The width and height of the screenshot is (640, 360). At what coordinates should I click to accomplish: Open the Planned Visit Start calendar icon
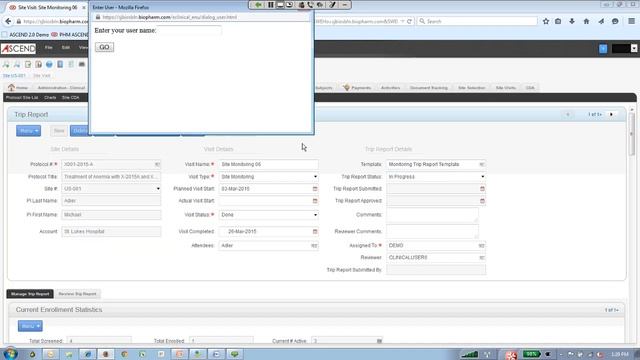click(x=315, y=189)
